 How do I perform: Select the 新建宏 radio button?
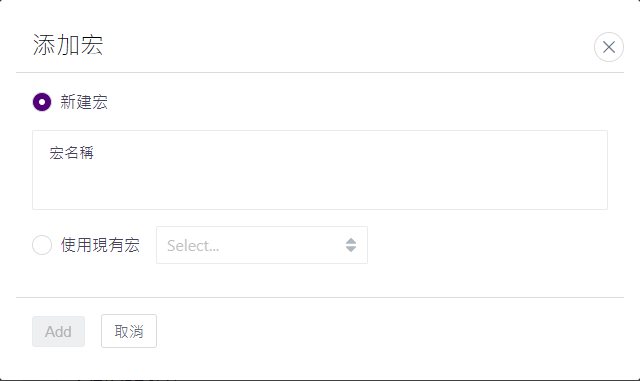(42, 102)
